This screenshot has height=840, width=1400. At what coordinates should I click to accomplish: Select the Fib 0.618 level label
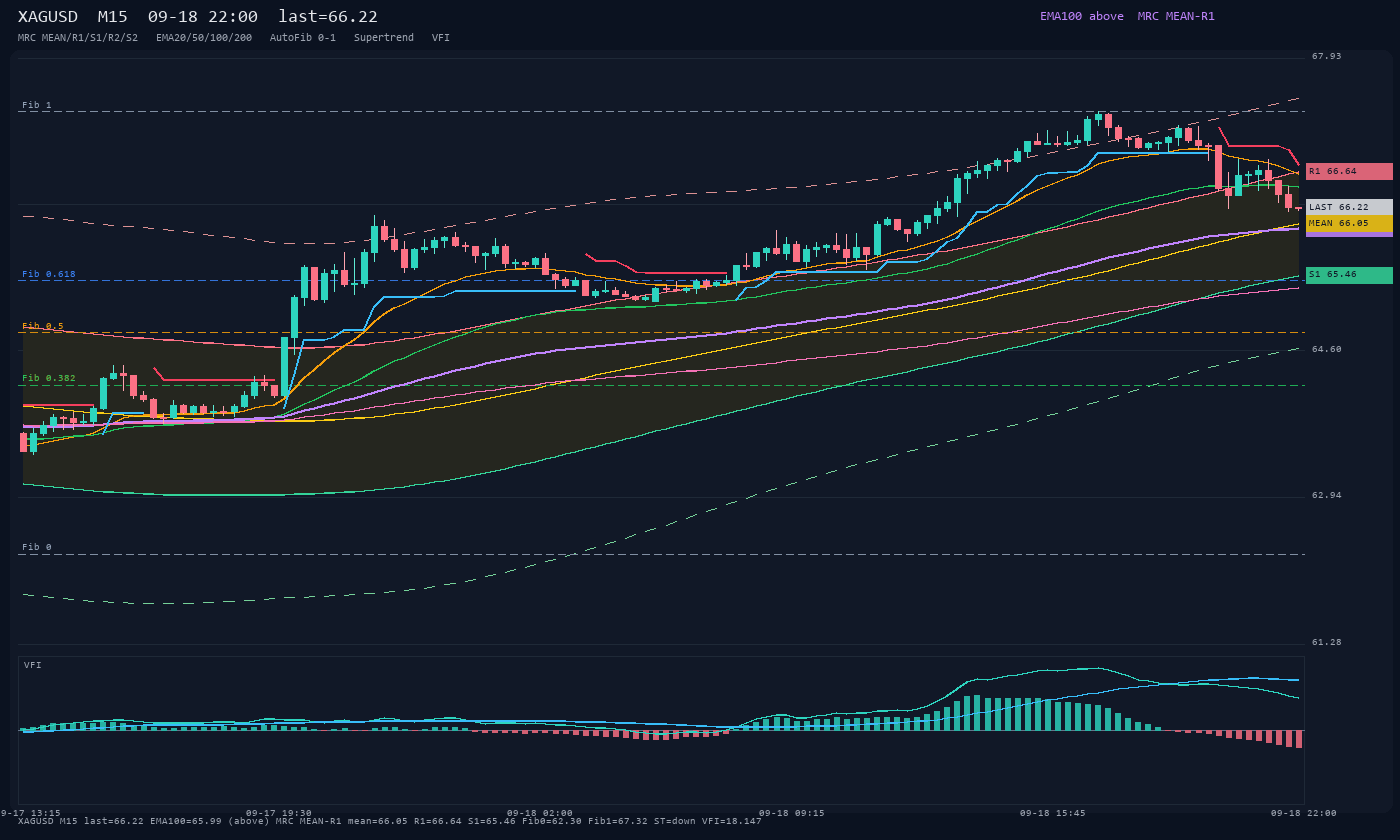49,274
